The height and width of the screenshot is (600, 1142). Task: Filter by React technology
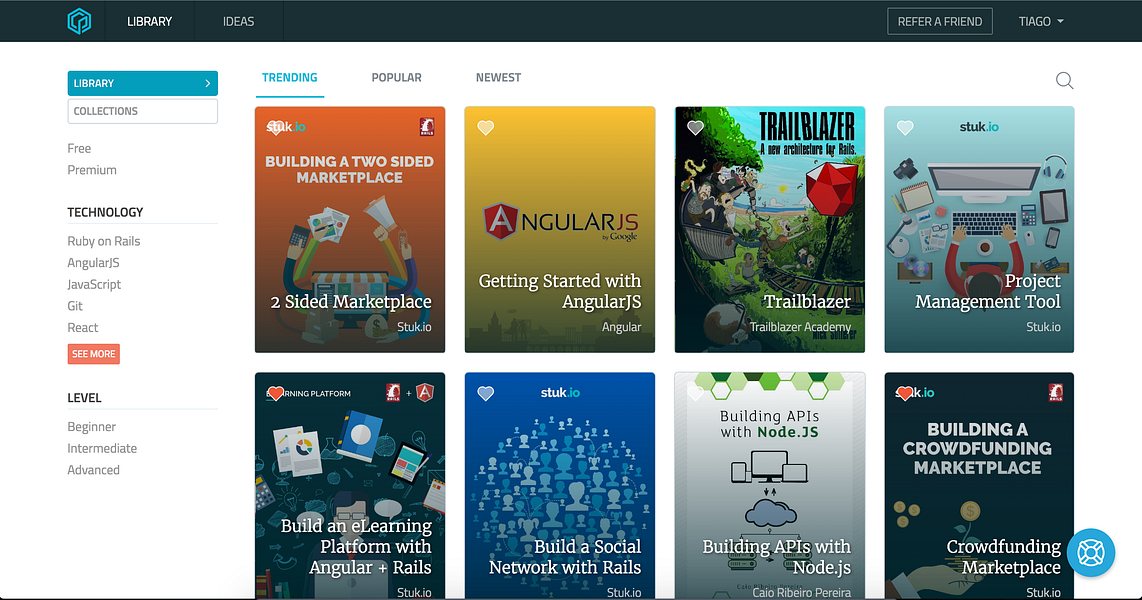point(82,328)
